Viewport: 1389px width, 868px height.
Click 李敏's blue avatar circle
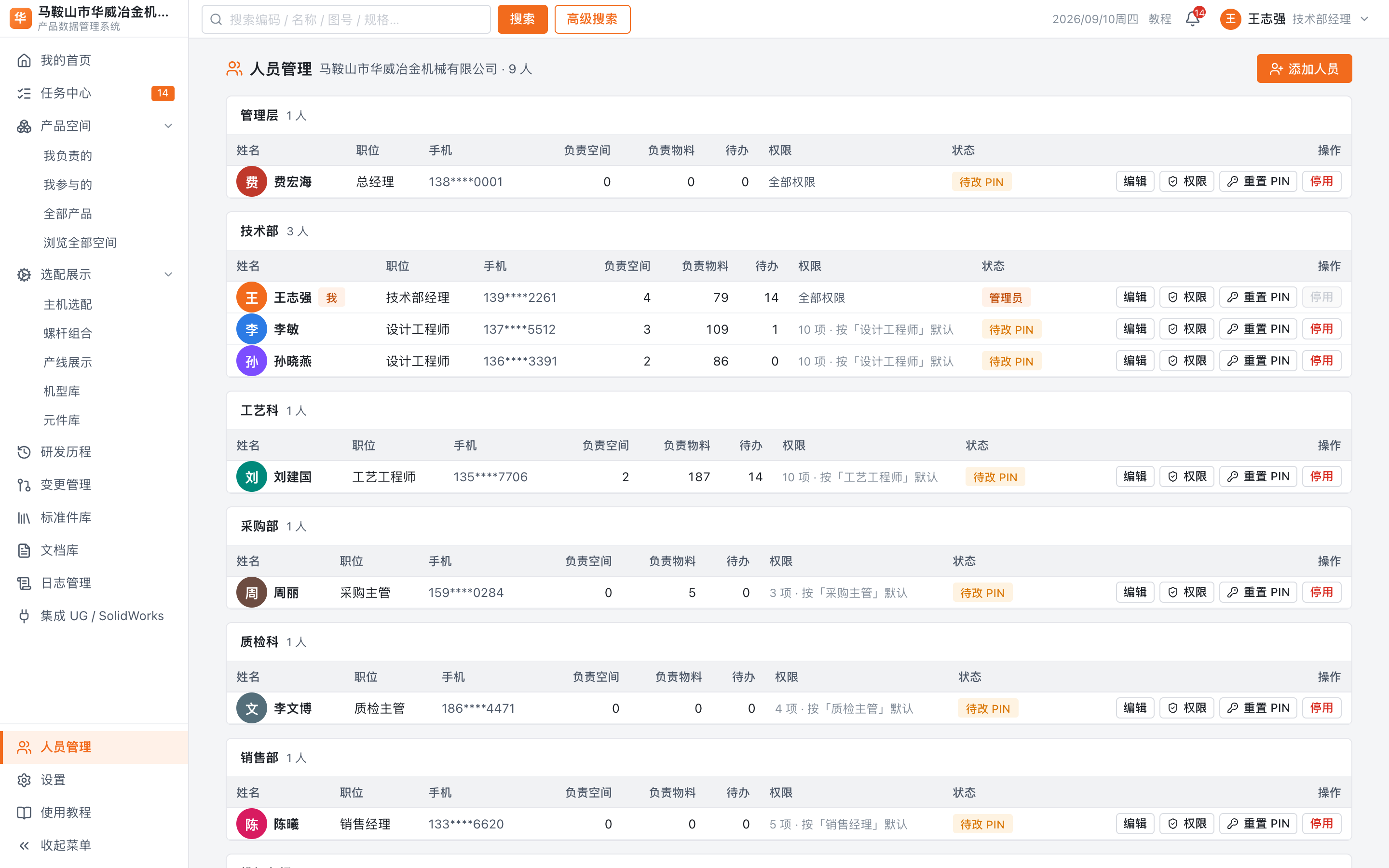point(251,329)
